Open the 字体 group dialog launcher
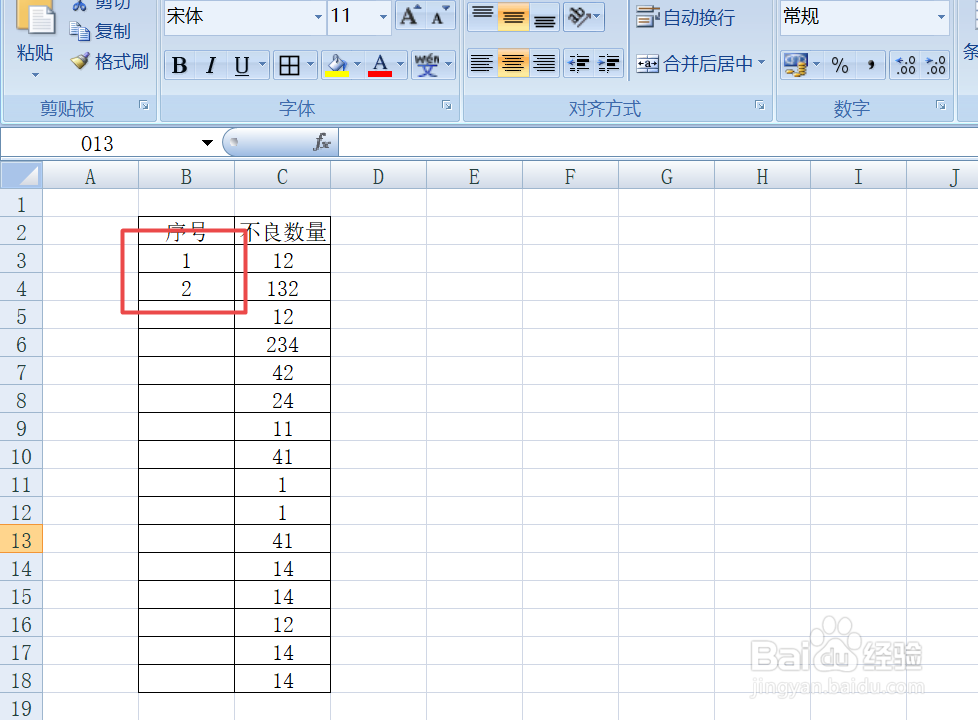Screen dimensions: 978x720 coord(446,104)
